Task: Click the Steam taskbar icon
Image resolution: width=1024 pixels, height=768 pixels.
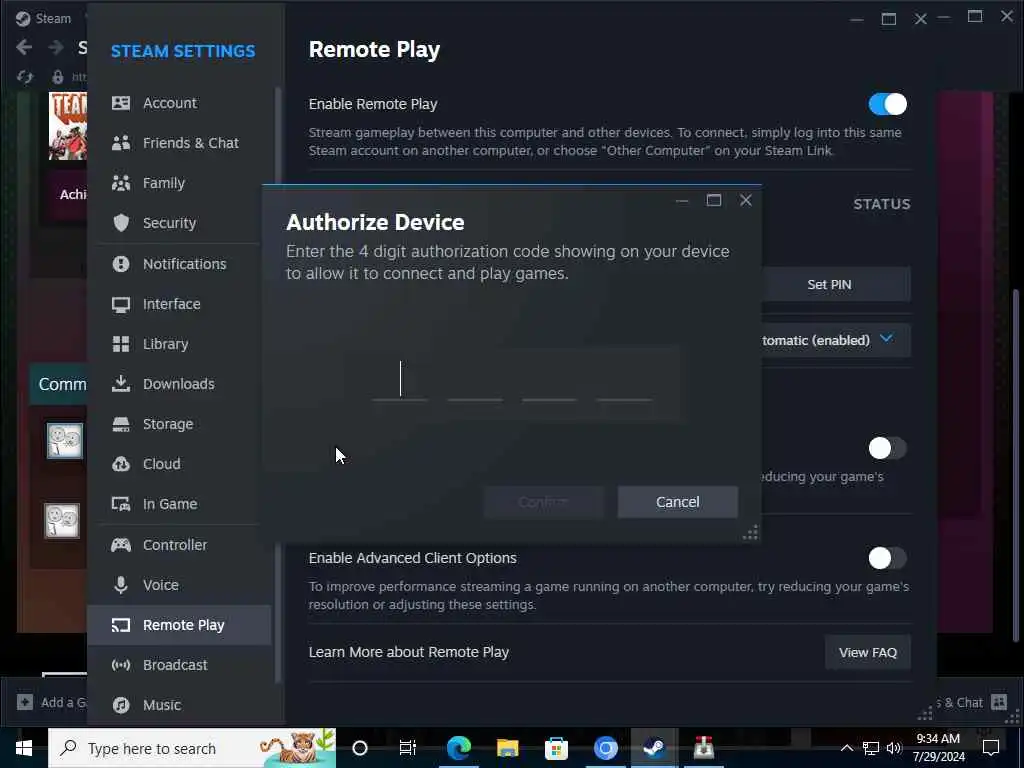Action: pos(654,748)
